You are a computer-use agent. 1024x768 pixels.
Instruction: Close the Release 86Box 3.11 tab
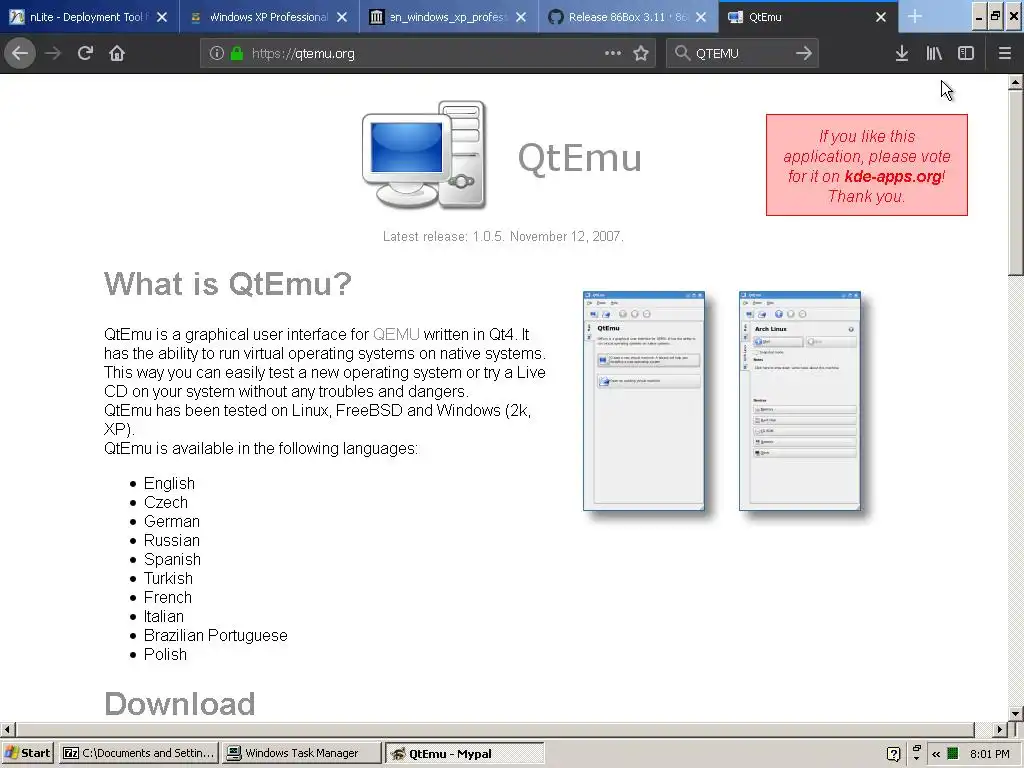701,17
